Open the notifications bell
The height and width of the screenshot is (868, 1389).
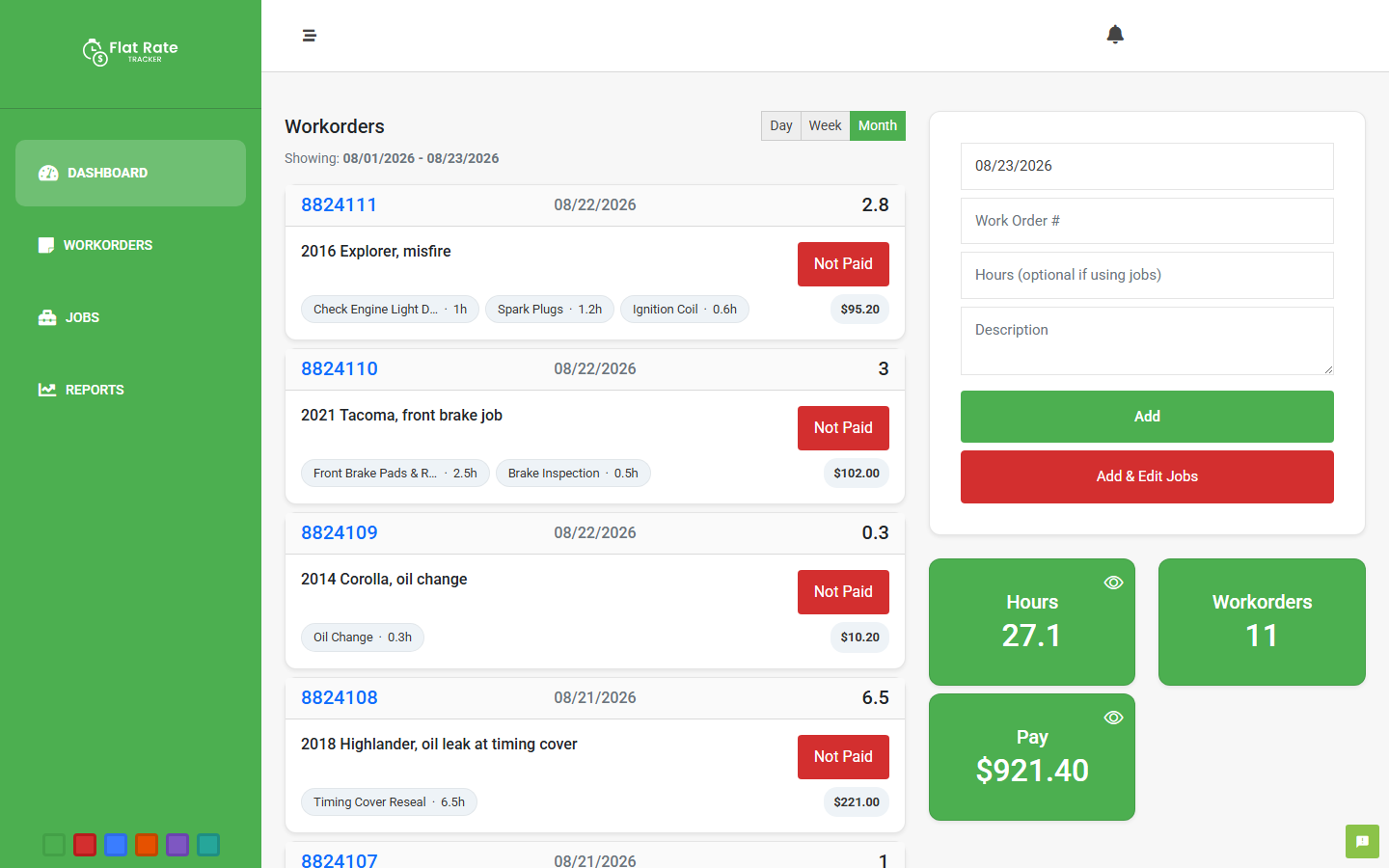click(x=1115, y=35)
